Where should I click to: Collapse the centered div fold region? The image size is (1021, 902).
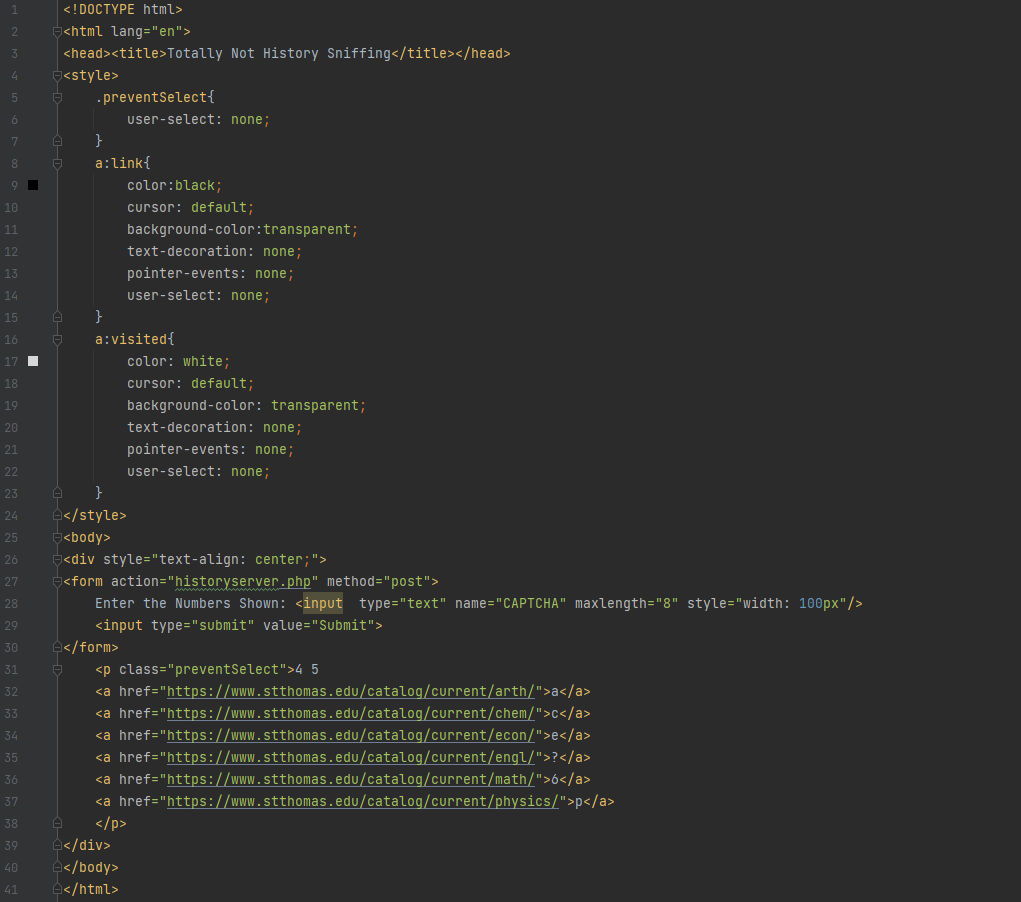click(x=57, y=559)
